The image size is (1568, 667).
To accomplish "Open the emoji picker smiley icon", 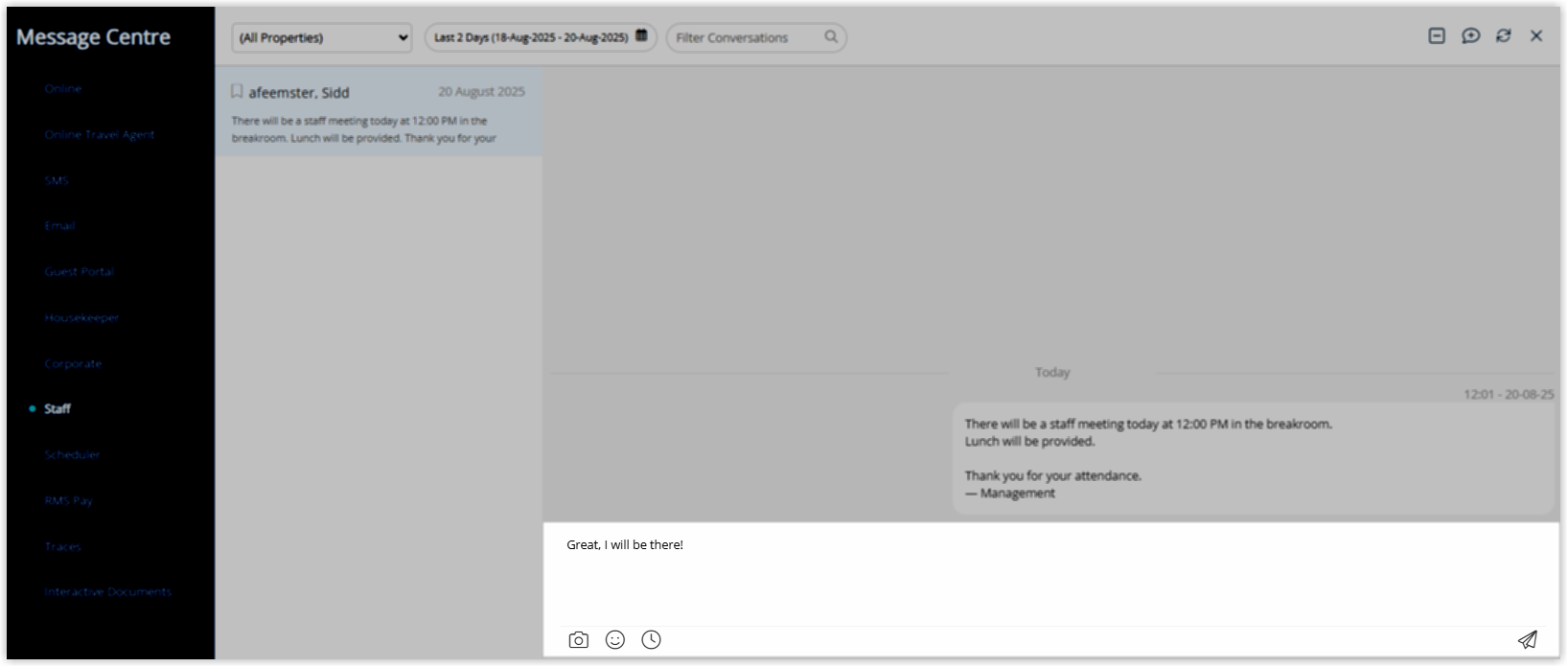I will [615, 639].
